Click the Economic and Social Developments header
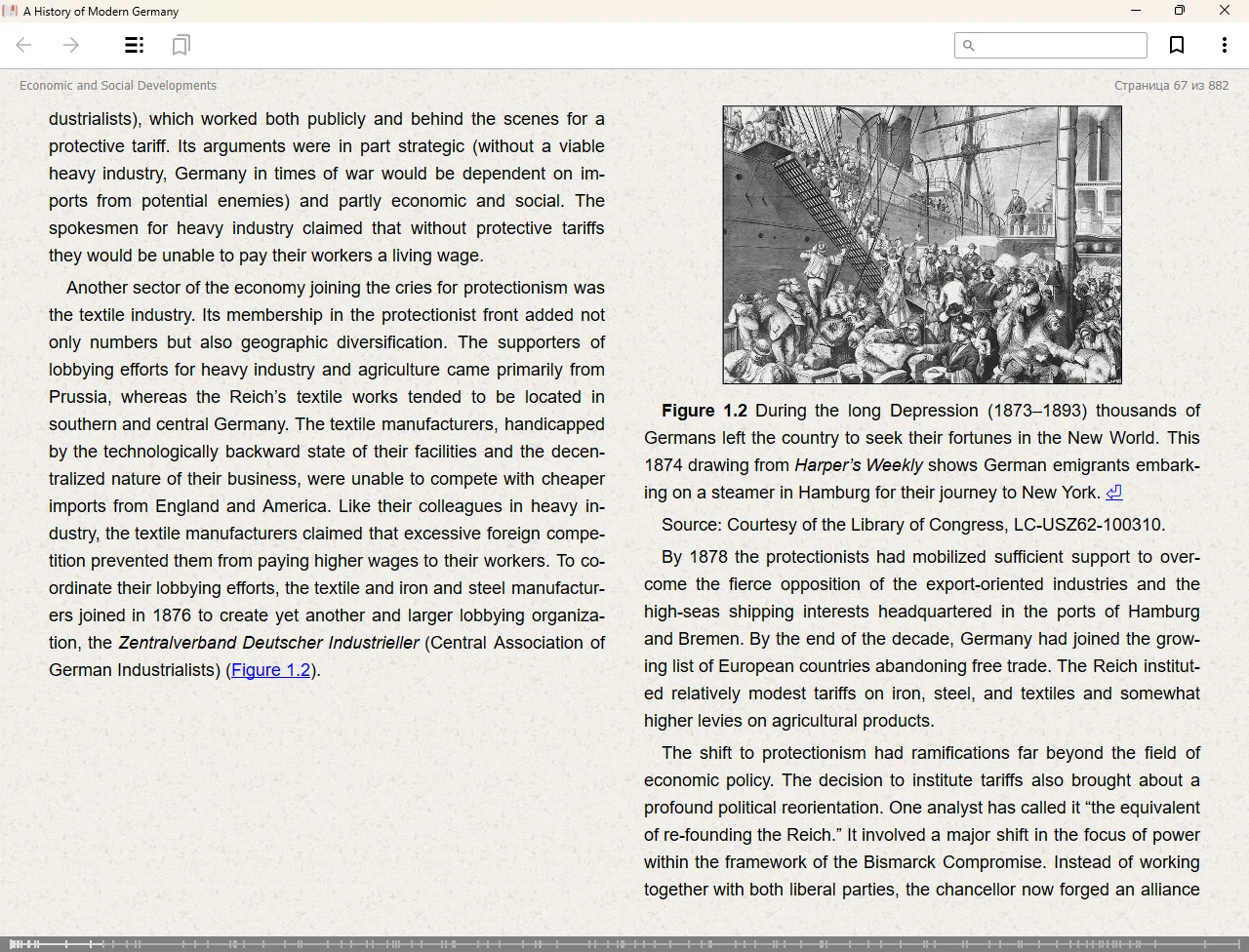This screenshot has height=952, width=1249. click(118, 86)
